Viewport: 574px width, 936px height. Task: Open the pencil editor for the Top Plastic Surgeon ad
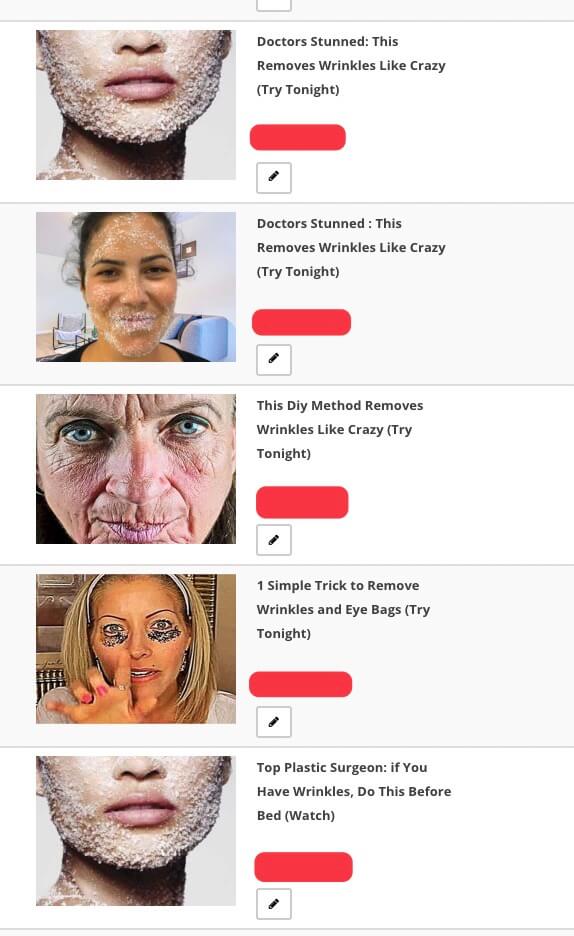tap(274, 904)
